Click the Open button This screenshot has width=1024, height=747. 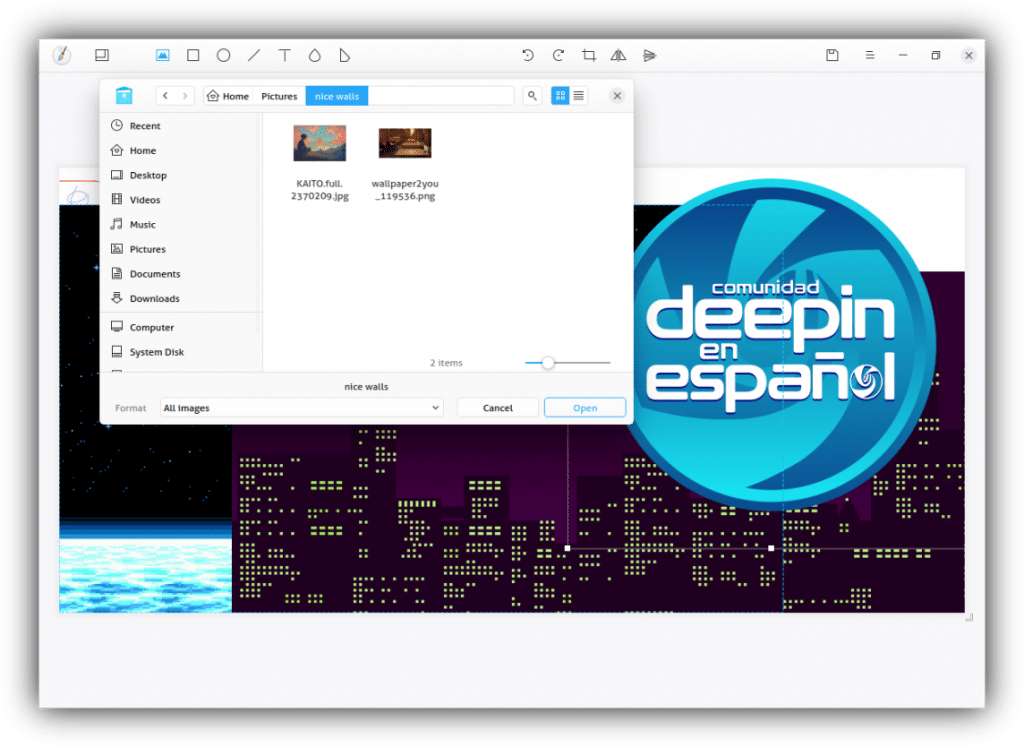(x=585, y=408)
